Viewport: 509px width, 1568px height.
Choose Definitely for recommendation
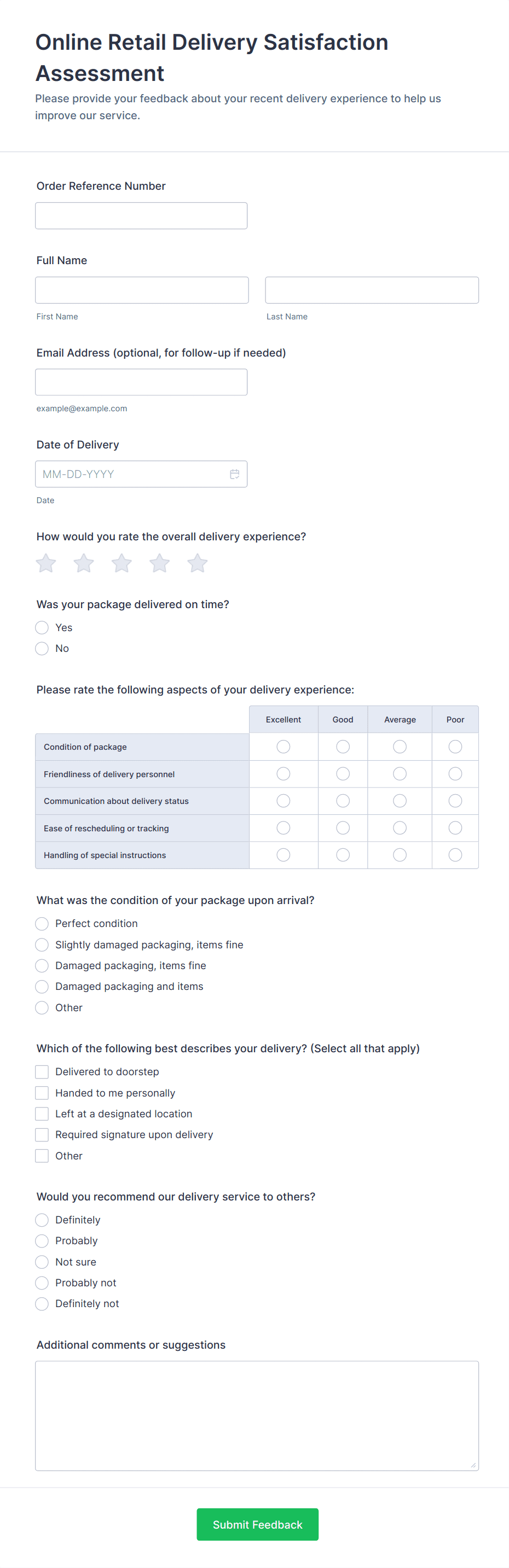point(42,1220)
